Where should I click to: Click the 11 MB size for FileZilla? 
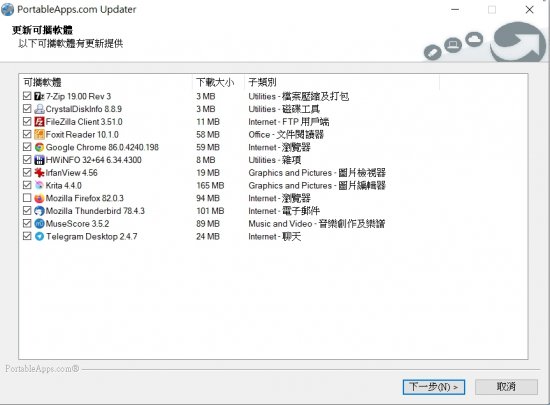pyautogui.click(x=208, y=122)
